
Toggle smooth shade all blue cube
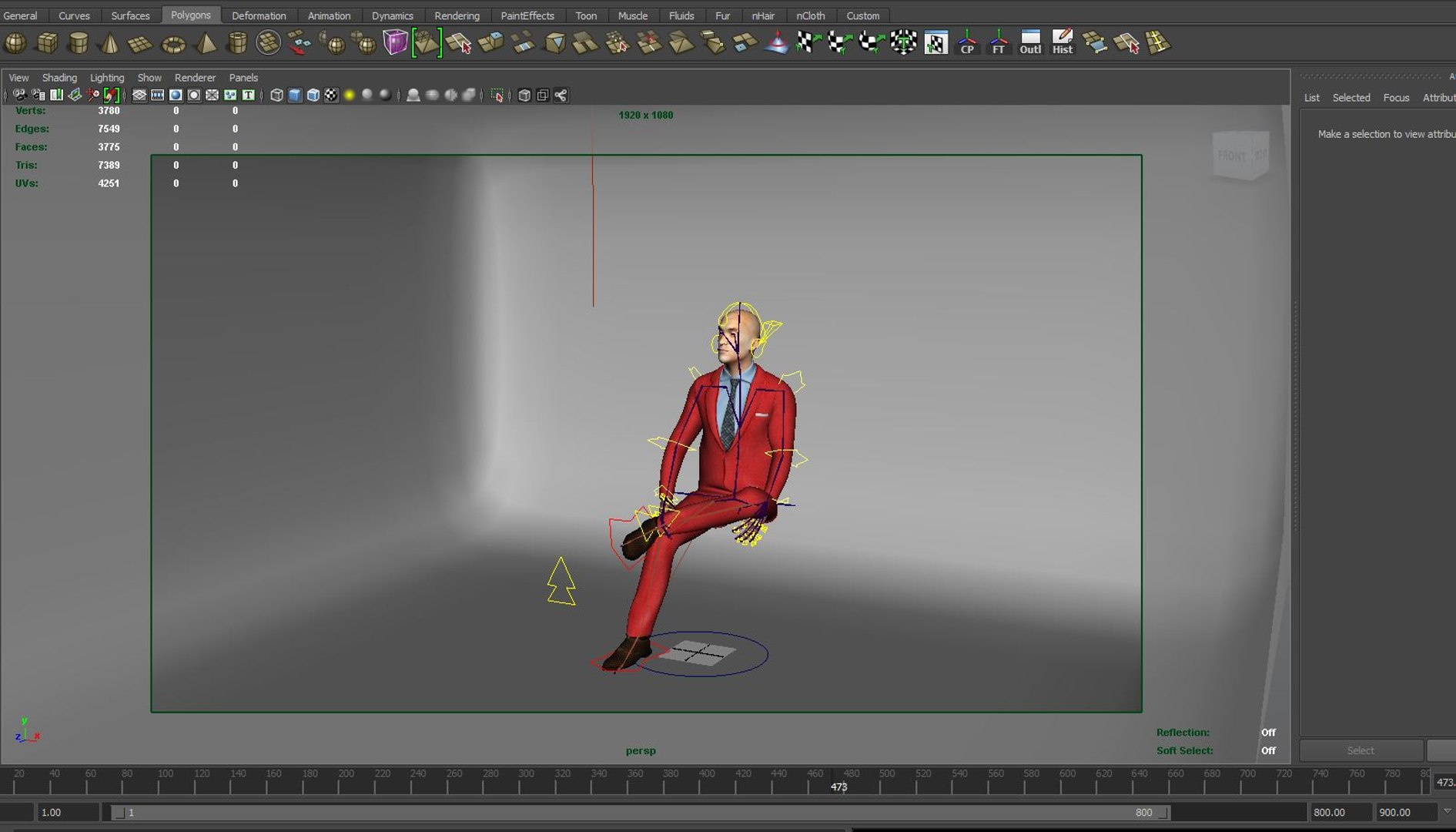295,96
